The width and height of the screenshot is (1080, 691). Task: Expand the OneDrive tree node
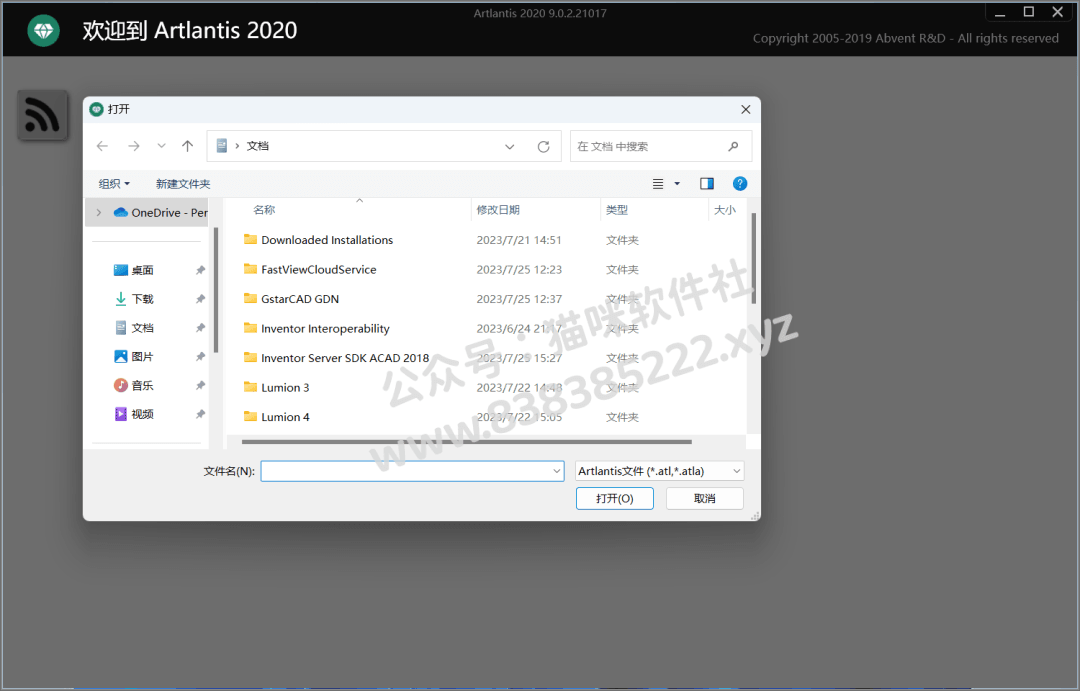click(x=98, y=212)
